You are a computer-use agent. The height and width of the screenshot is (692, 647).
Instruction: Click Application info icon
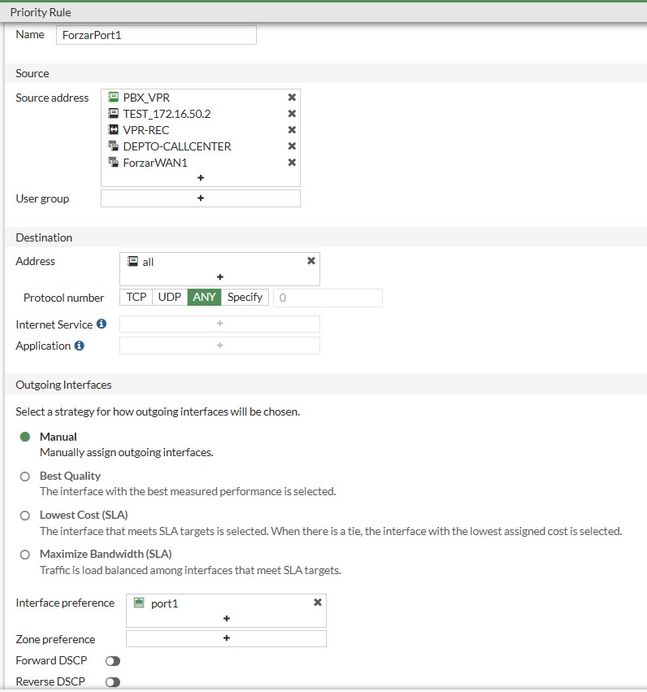coord(80,346)
